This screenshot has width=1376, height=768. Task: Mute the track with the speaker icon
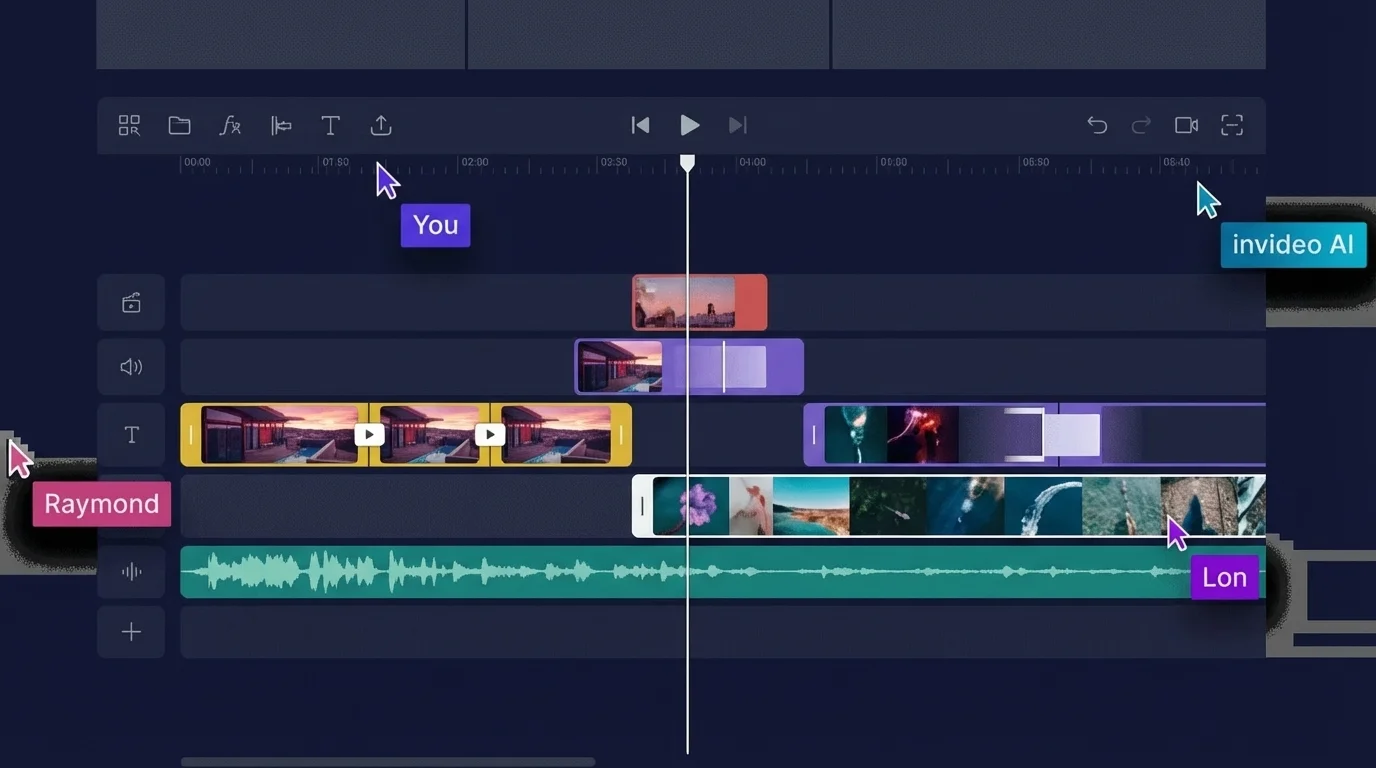pyautogui.click(x=131, y=366)
